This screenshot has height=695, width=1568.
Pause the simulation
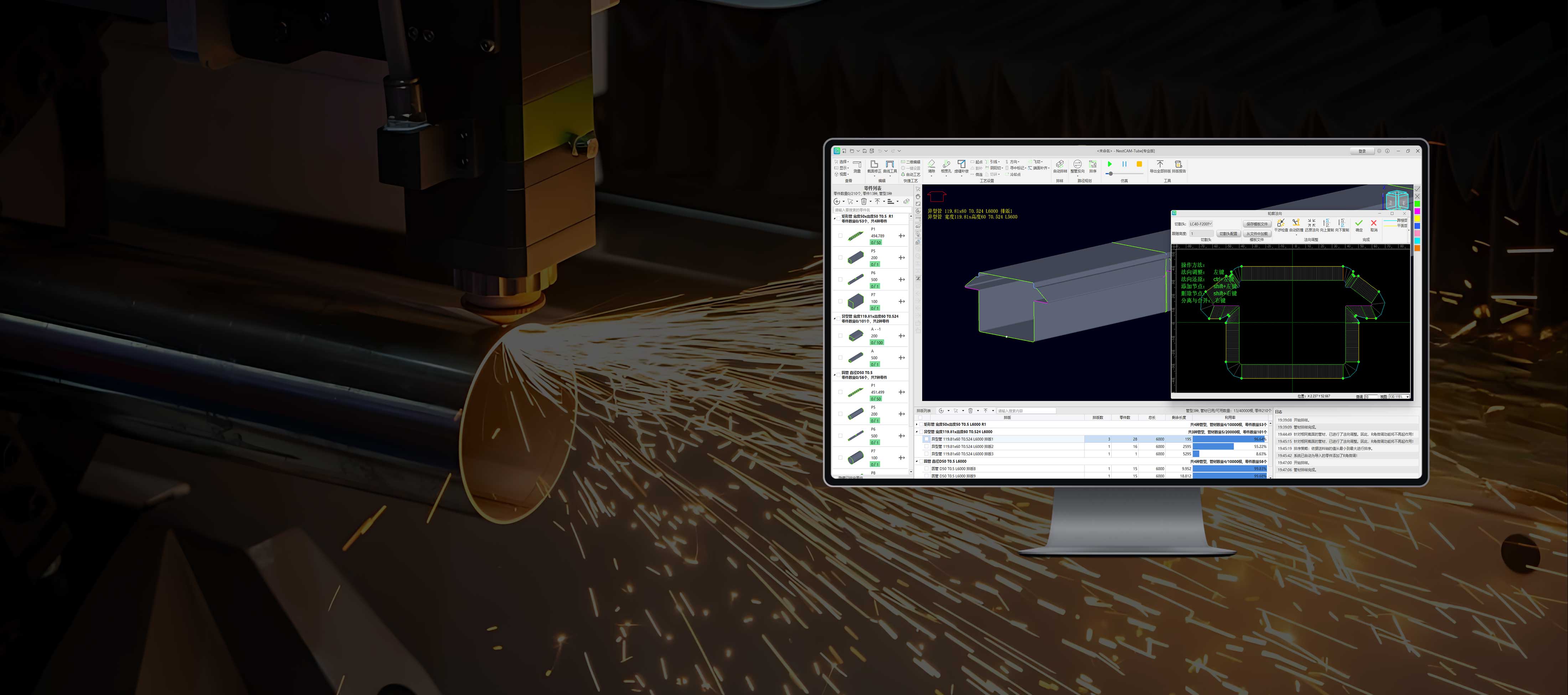[1124, 164]
